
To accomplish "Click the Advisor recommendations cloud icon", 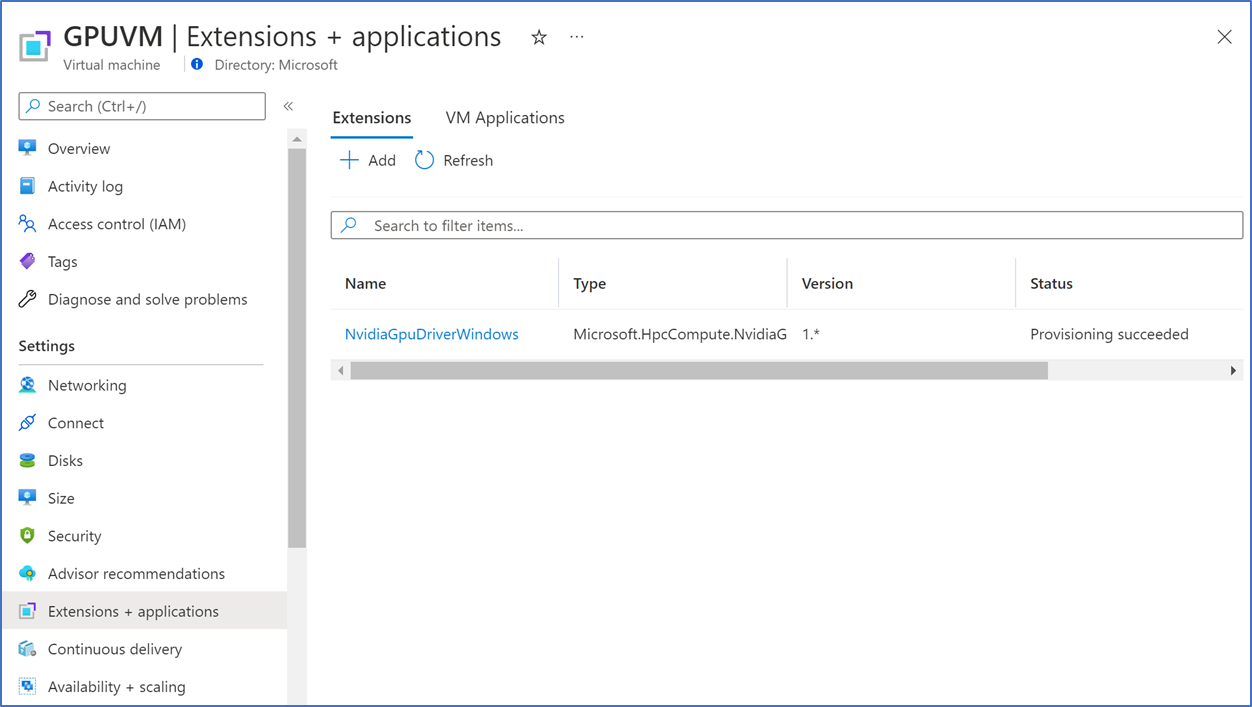I will 28,574.
